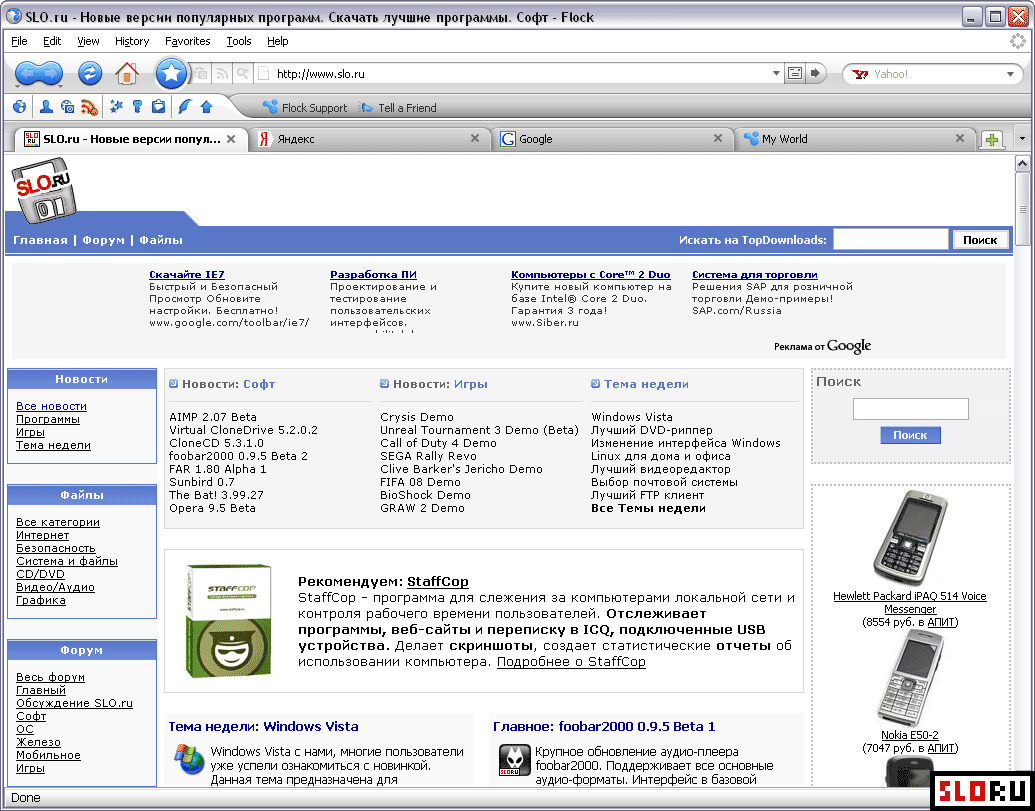1035x811 pixels.
Task: Open the File menu
Action: [x=19, y=41]
